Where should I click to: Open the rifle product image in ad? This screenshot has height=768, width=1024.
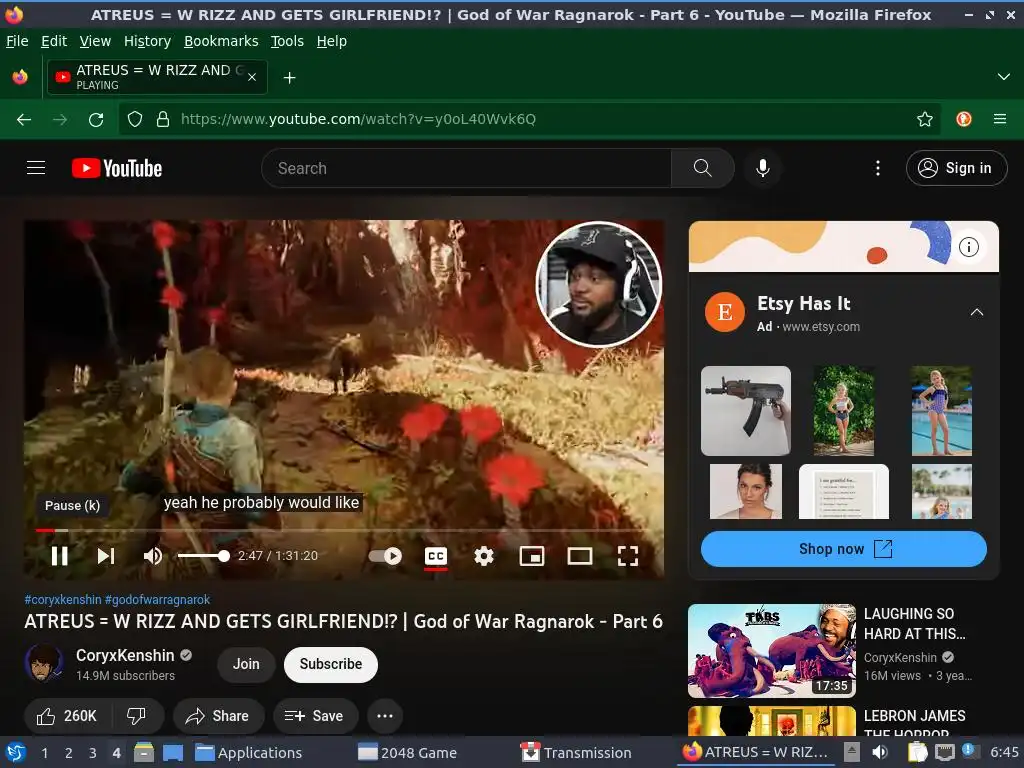point(746,411)
